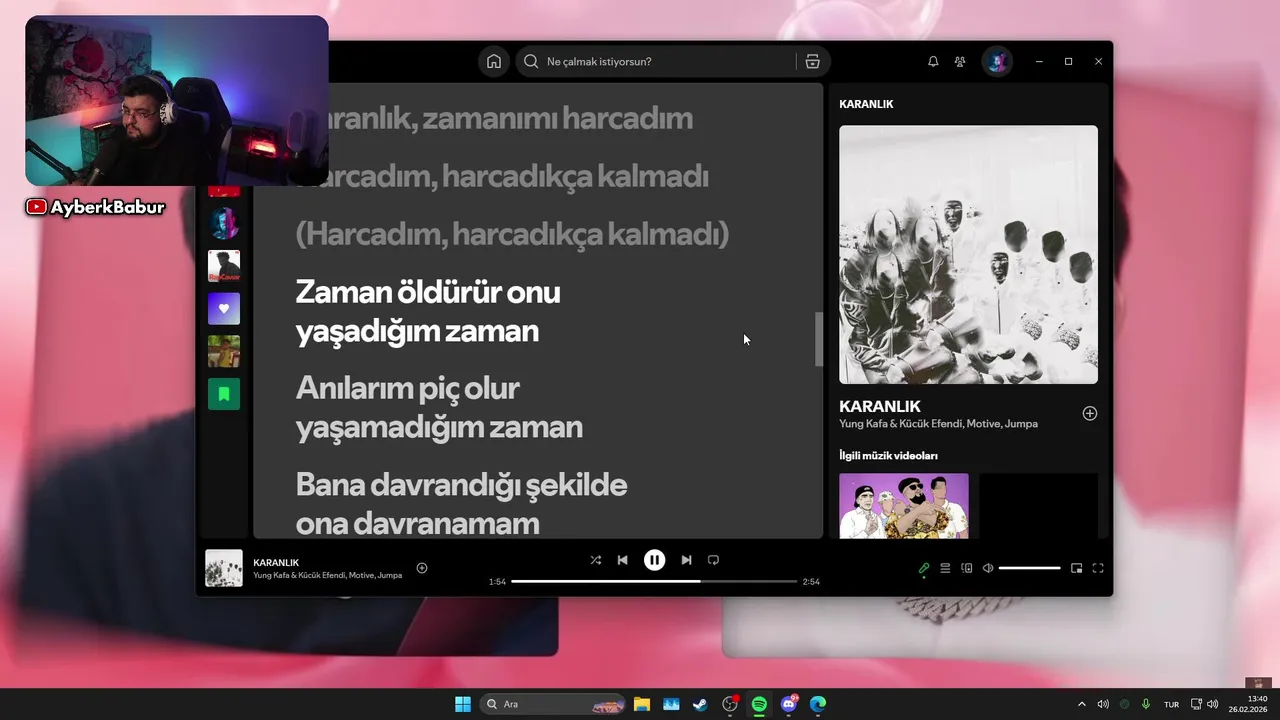Click the green microphone tray icon

pos(1146,704)
